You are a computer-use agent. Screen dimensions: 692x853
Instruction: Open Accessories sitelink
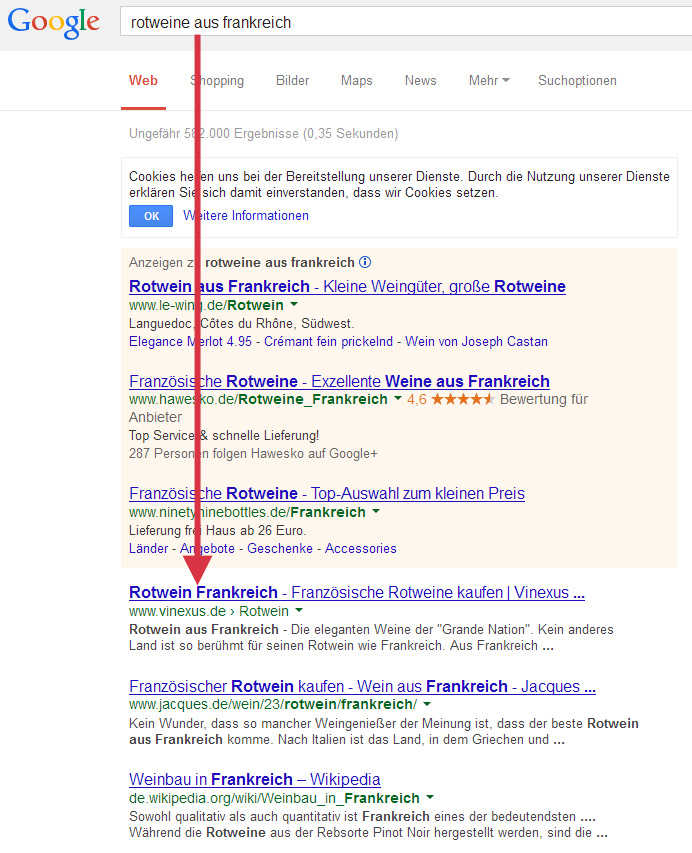[361, 548]
